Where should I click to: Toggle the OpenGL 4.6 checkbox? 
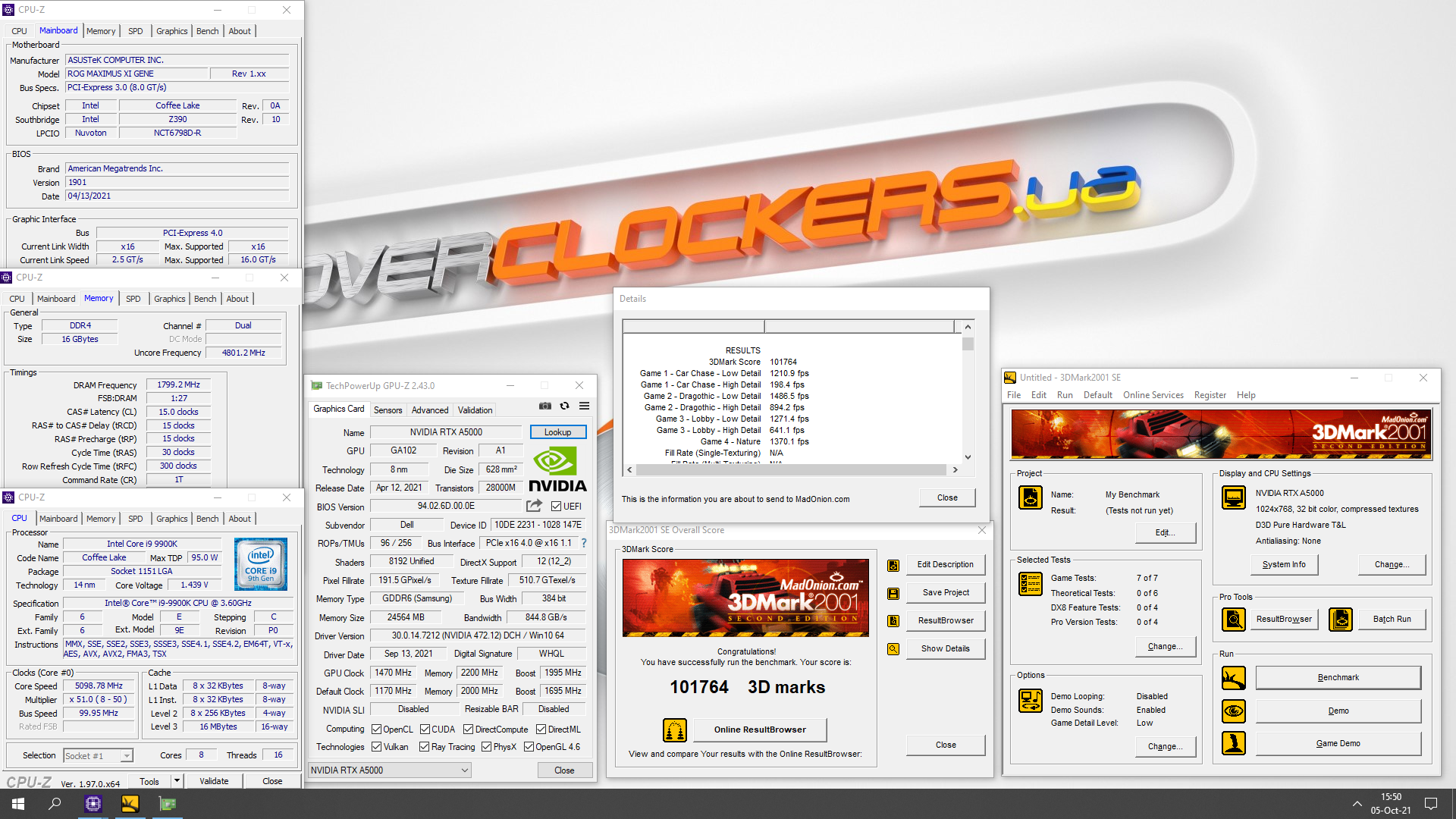529,747
